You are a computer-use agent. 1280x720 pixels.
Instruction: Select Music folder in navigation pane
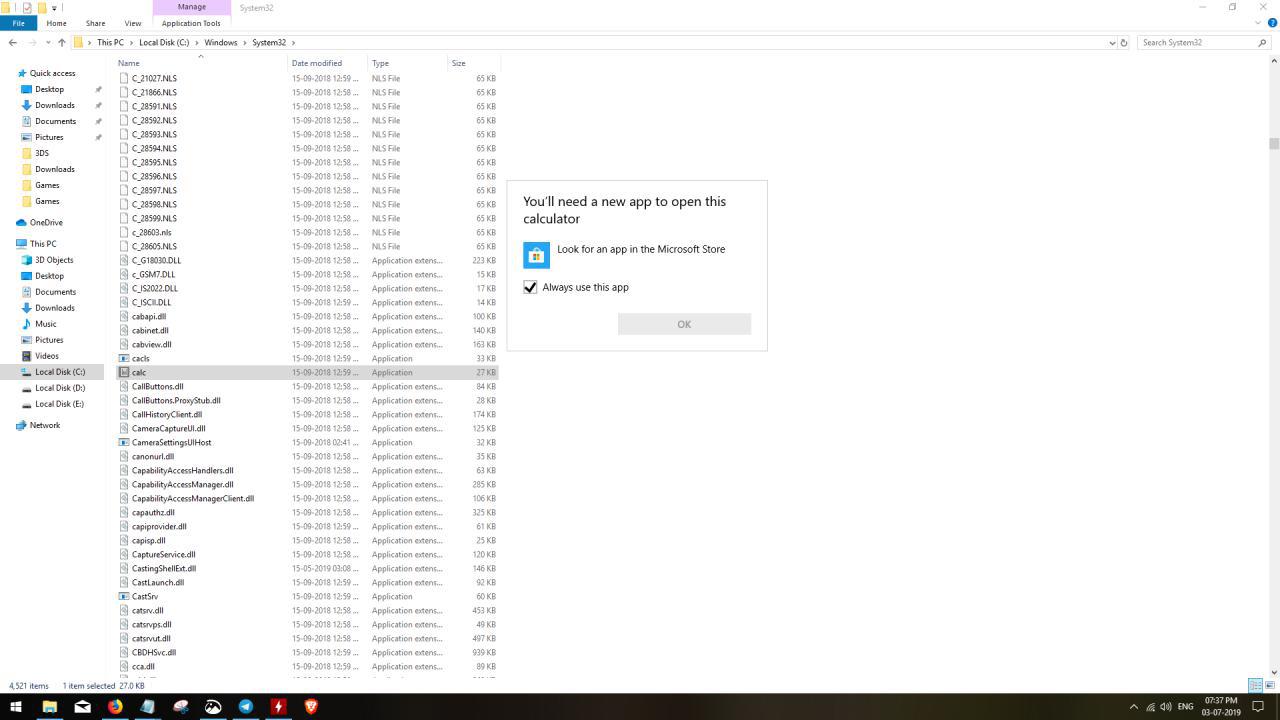pyautogui.click(x=46, y=324)
